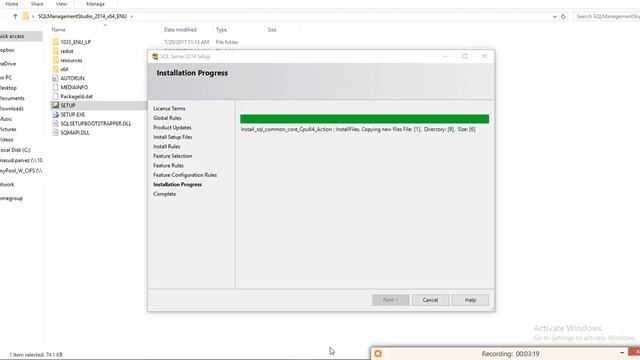
Task: Click the Install_sql_common_core status text
Action: (x=358, y=129)
